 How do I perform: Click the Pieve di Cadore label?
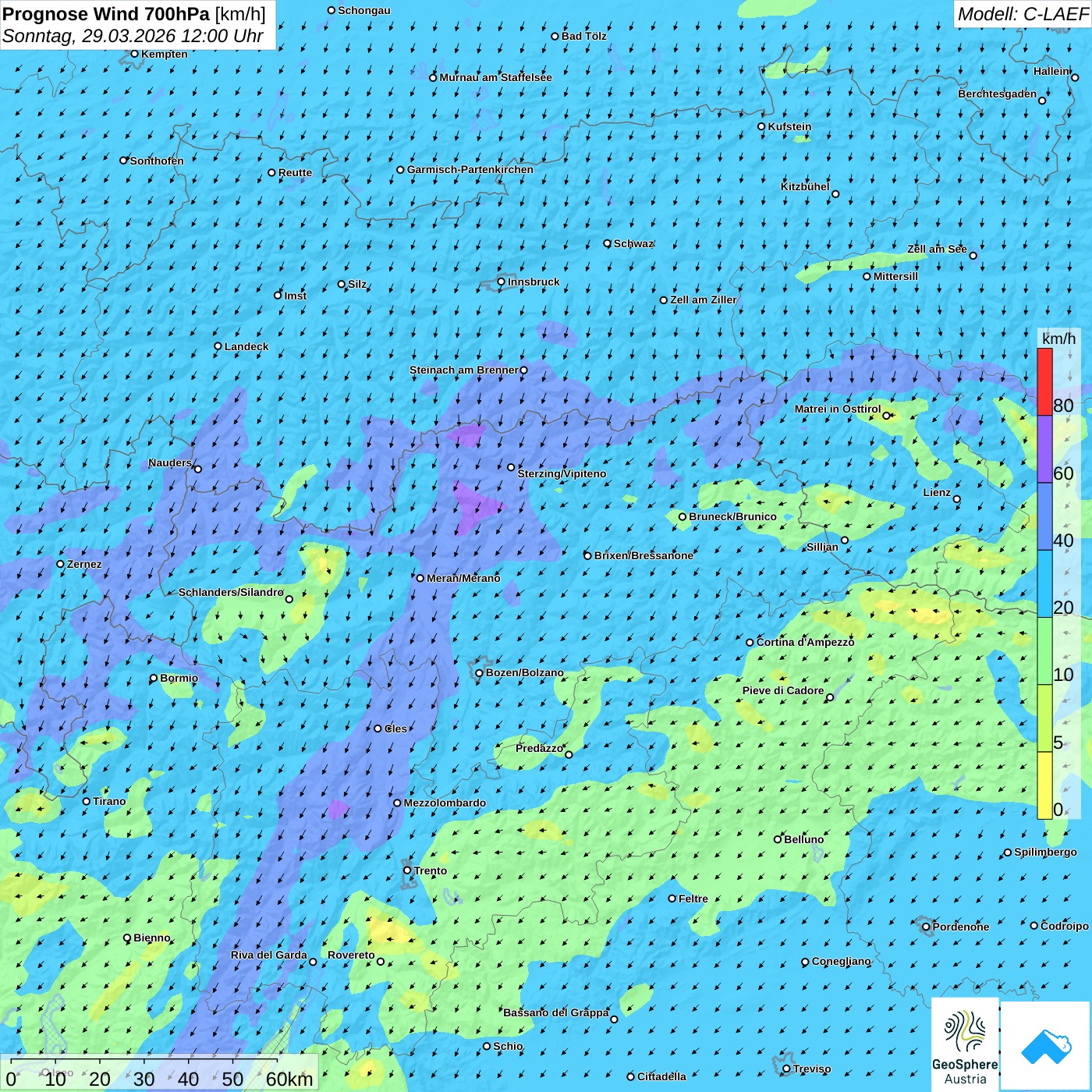pos(783,690)
